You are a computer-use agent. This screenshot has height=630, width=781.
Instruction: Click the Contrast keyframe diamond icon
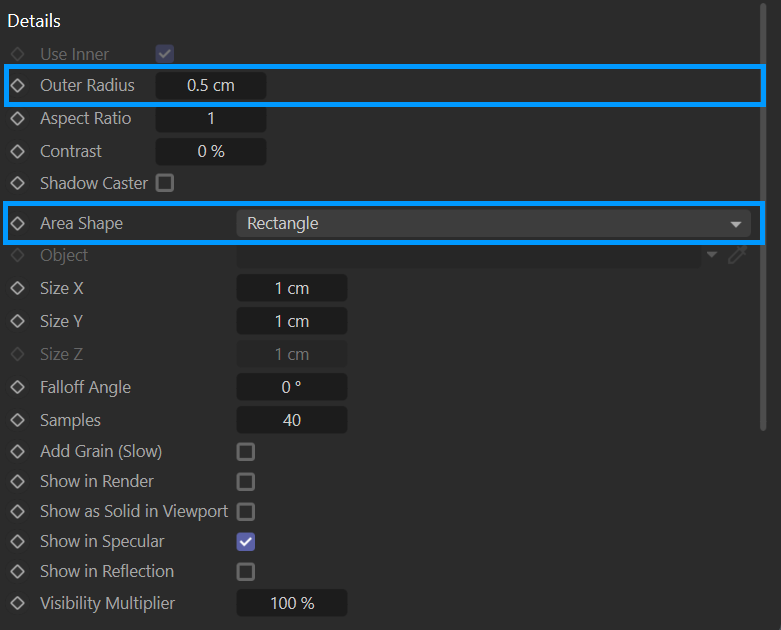click(x=17, y=152)
